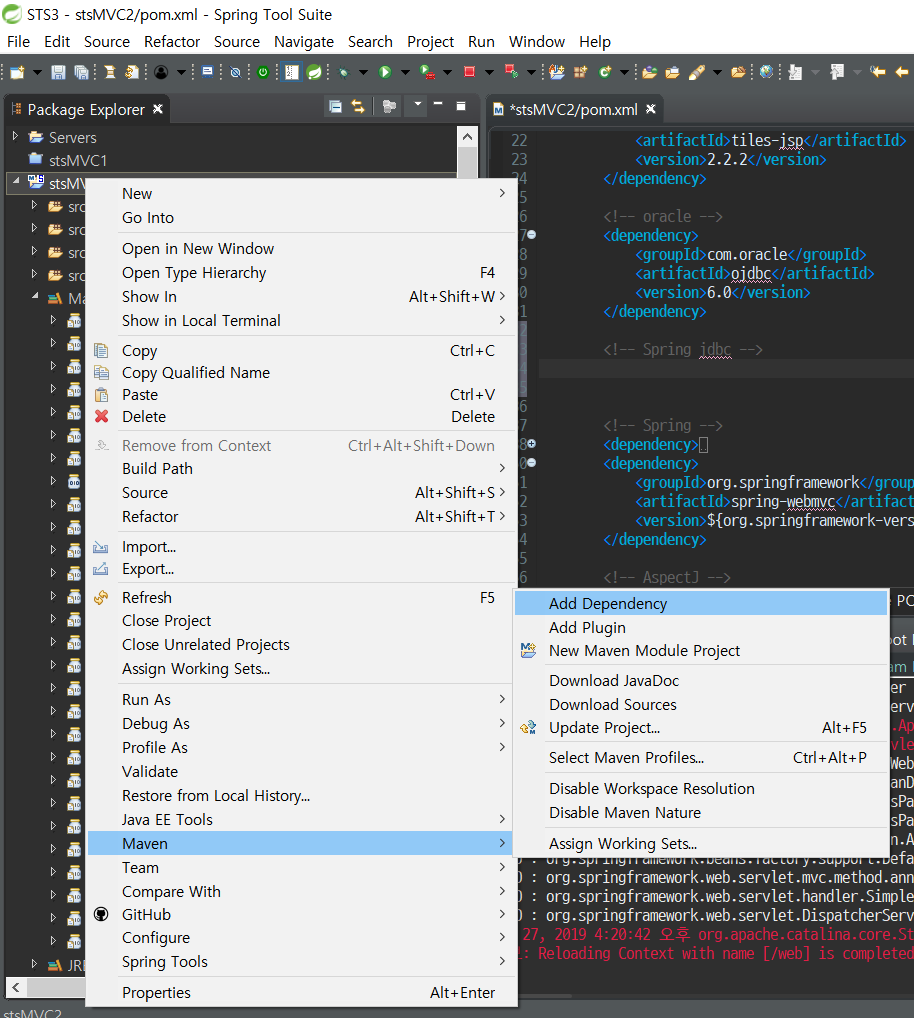914x1018 pixels.
Task: Click the Open Console monitor toolbar icon
Action: [x=207, y=72]
